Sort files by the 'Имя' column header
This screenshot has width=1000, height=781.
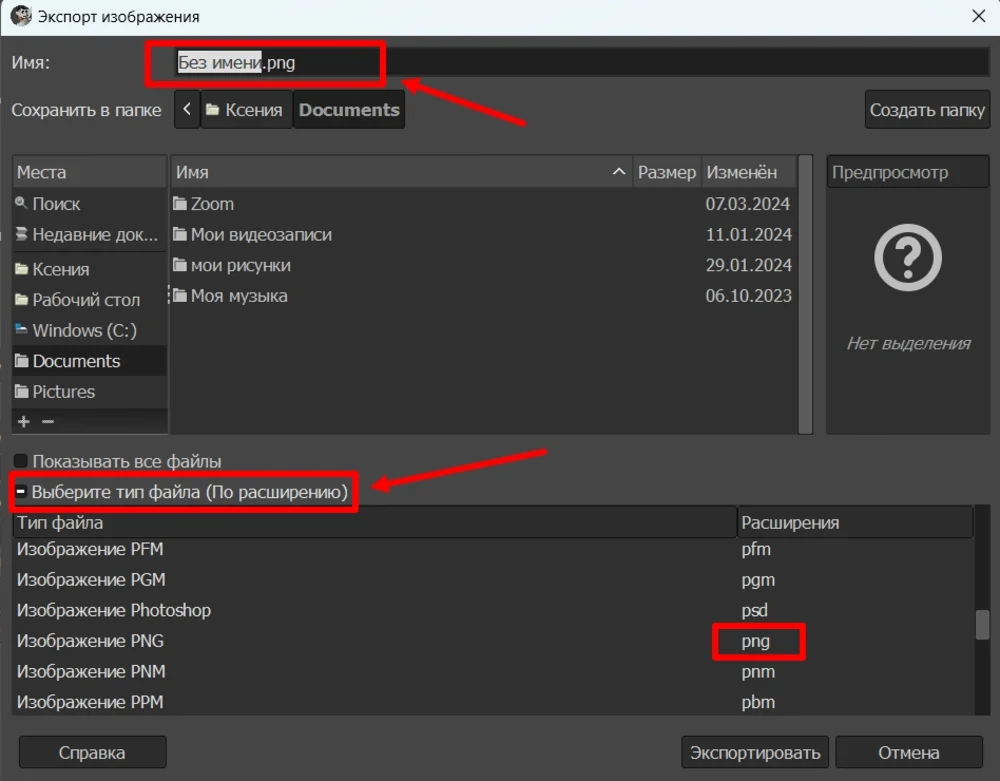click(400, 173)
